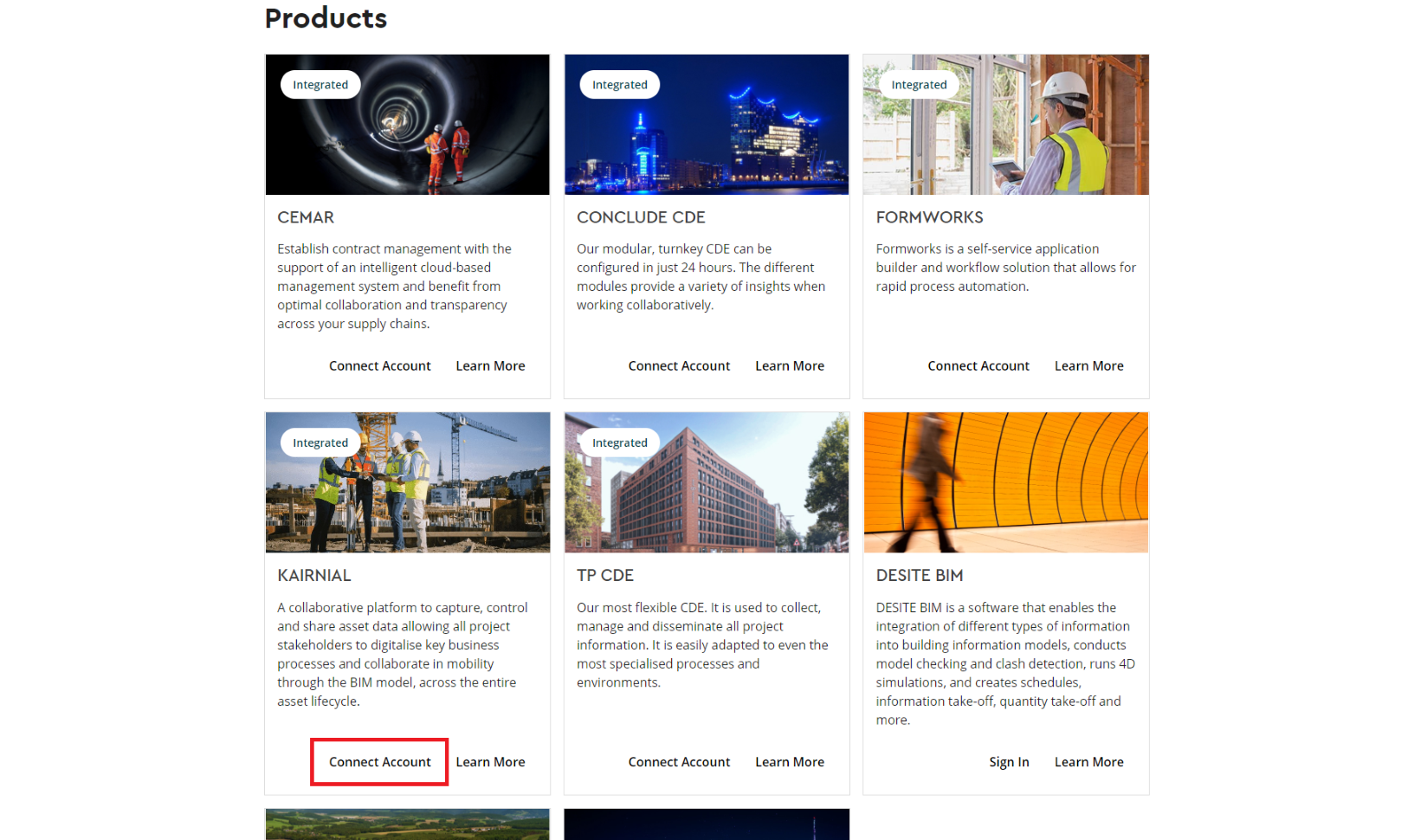Viewport: 1414px width, 840px height.
Task: Open Learn More for FORMWORKS
Action: coord(1088,366)
